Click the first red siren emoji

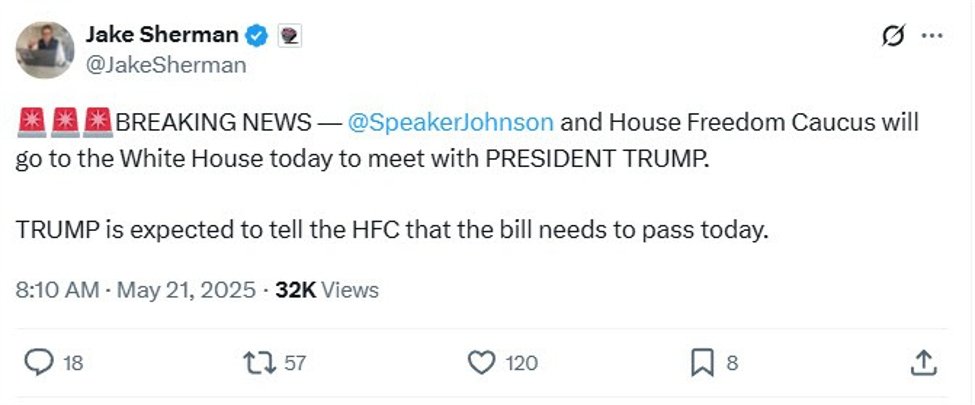tap(31, 123)
